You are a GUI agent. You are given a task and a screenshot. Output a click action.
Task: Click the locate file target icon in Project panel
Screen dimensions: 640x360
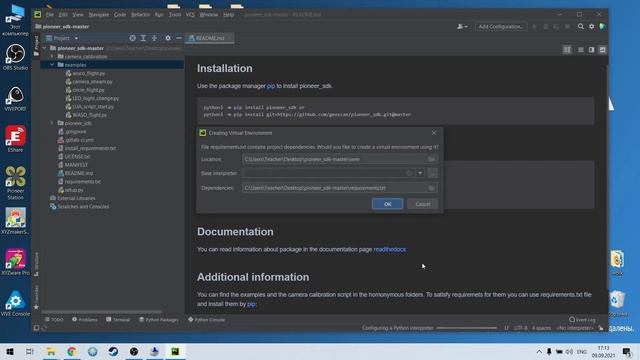pos(132,38)
